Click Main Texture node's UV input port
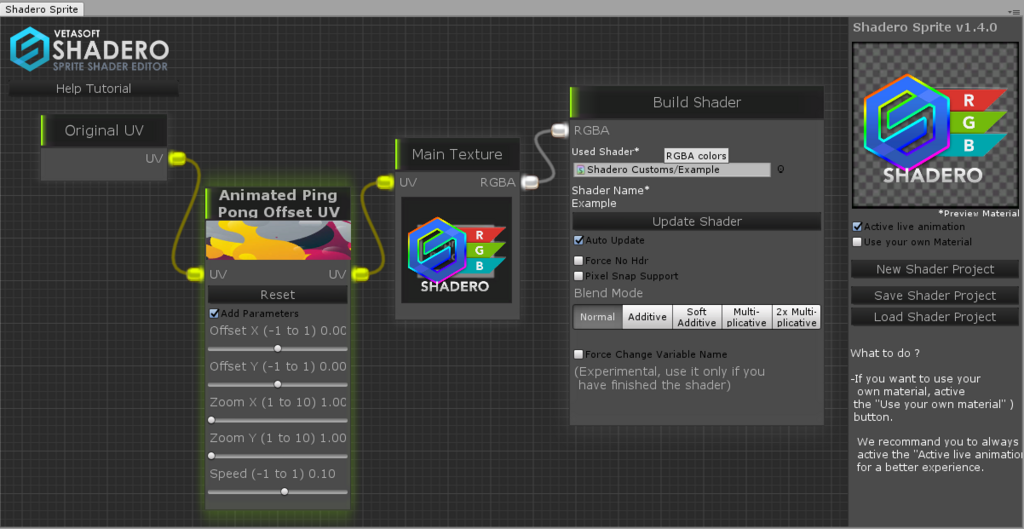This screenshot has height=529, width=1024. point(385,182)
